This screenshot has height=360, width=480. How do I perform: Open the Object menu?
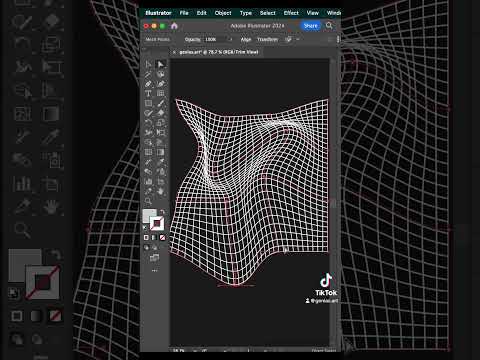coord(223,13)
